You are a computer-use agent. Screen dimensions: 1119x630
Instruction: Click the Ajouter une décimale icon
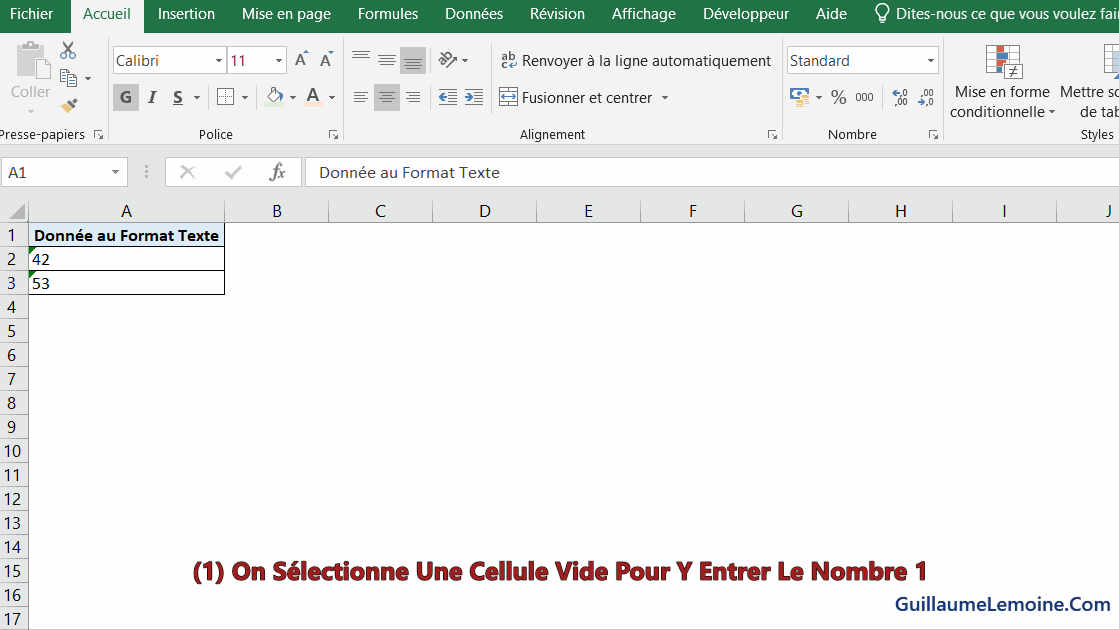(898, 97)
